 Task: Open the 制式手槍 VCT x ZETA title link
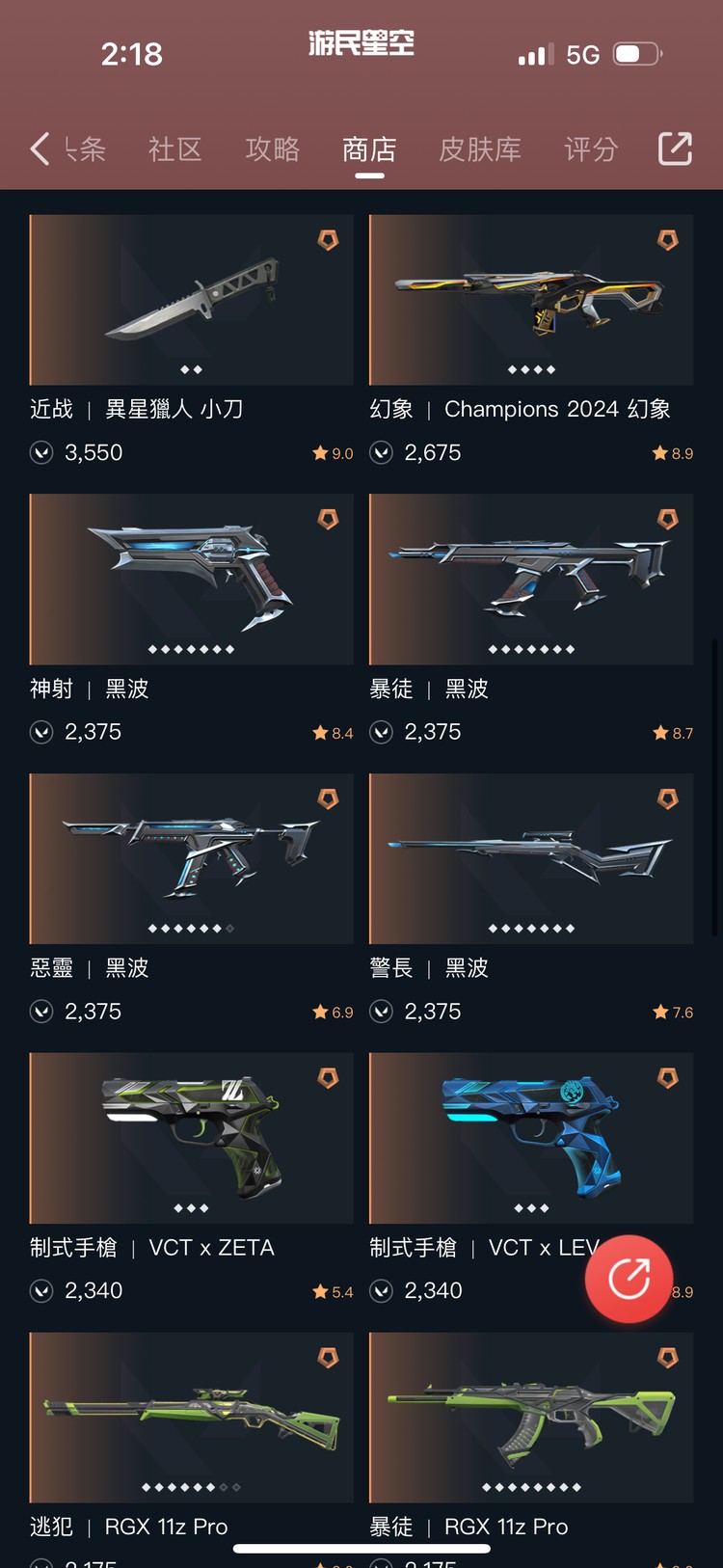pyautogui.click(x=152, y=1248)
